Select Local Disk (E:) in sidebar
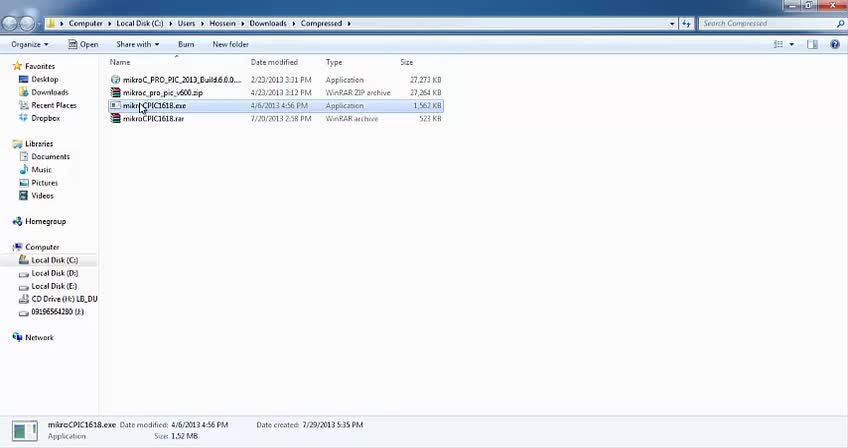Image resolution: width=848 pixels, height=448 pixels. [54, 286]
